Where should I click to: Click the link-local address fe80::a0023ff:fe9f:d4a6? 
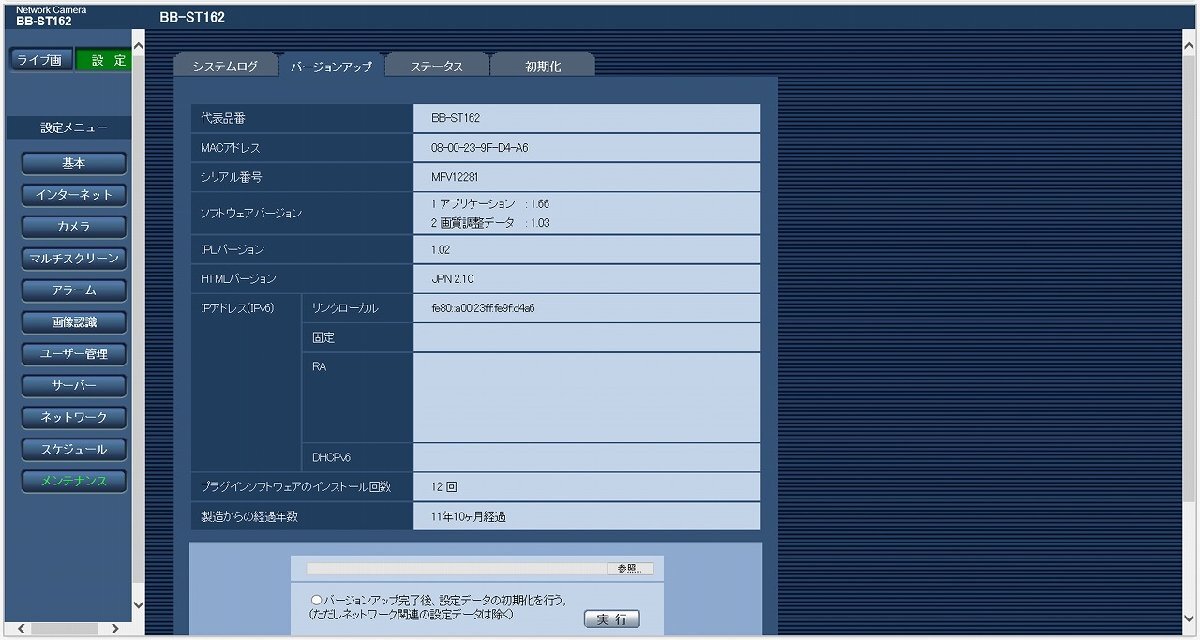(483, 308)
